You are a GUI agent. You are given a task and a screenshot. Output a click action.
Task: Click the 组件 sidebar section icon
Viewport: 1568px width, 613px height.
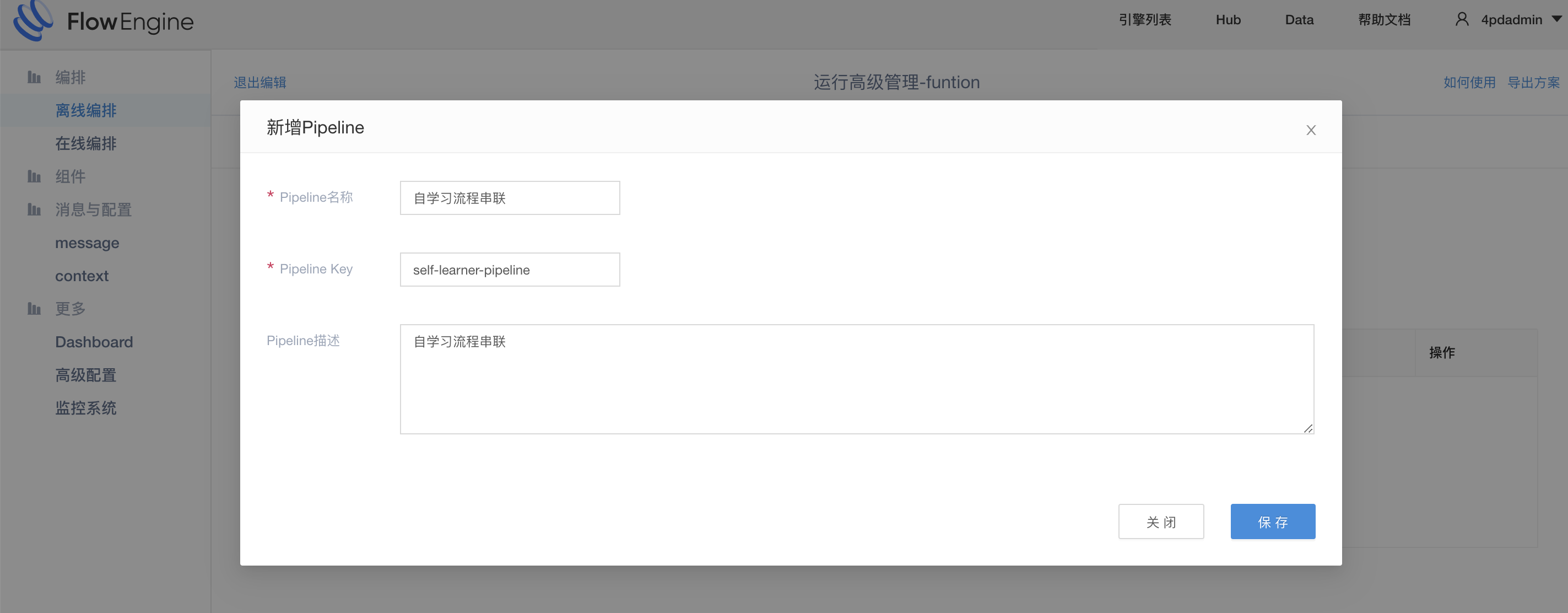click(34, 176)
